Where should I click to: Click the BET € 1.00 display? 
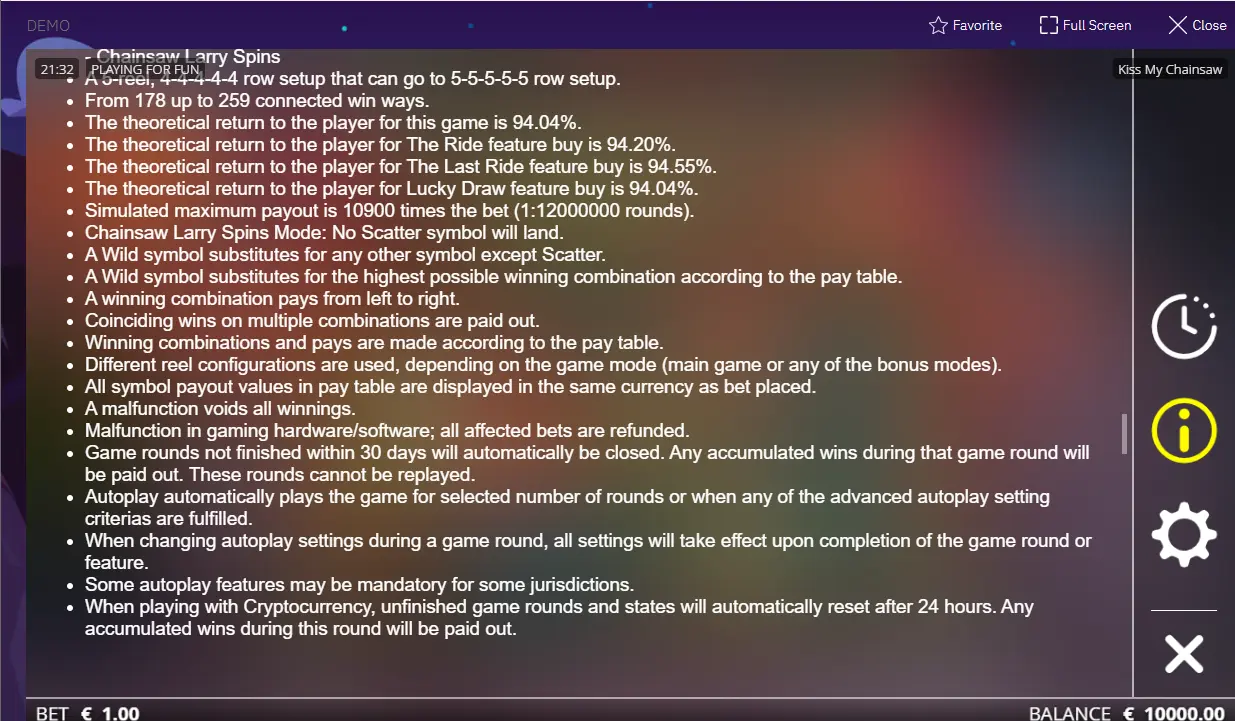[x=88, y=713]
